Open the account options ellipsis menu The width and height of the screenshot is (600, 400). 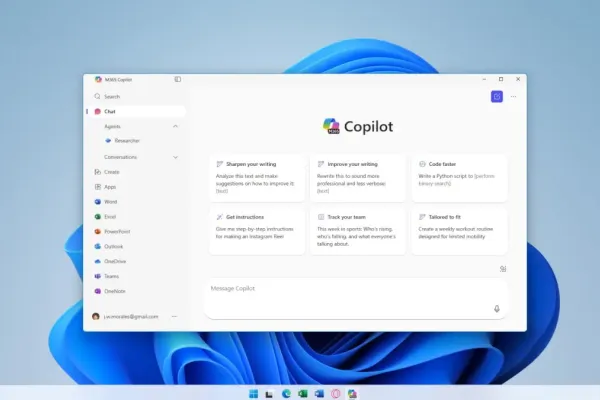(x=174, y=317)
